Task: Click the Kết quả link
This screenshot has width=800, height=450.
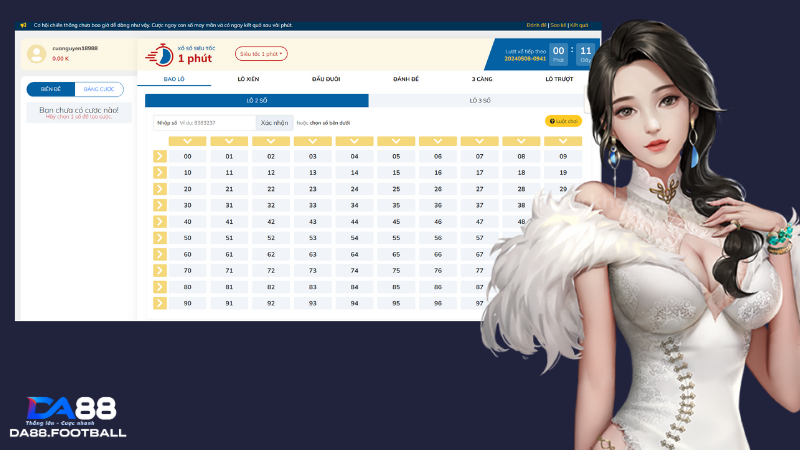Action: point(579,25)
